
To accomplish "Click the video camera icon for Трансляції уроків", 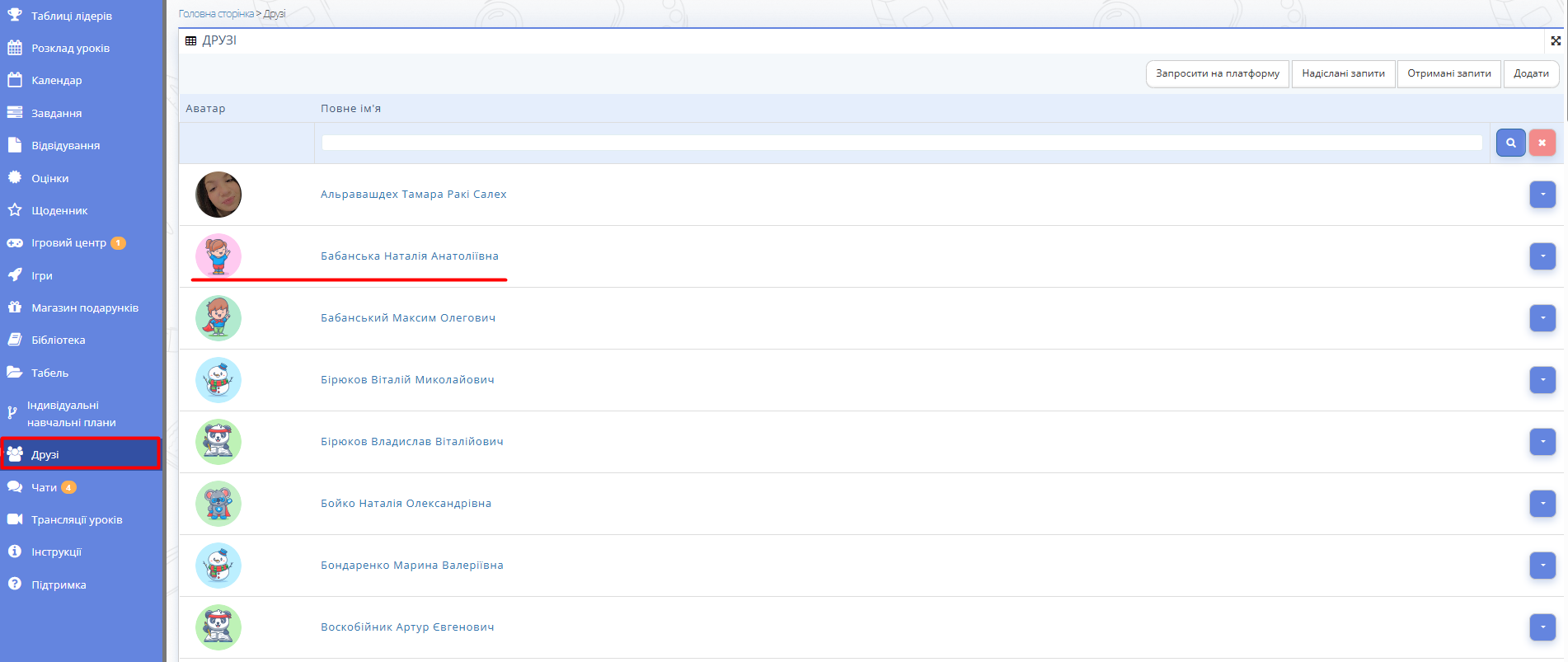I will point(15,519).
